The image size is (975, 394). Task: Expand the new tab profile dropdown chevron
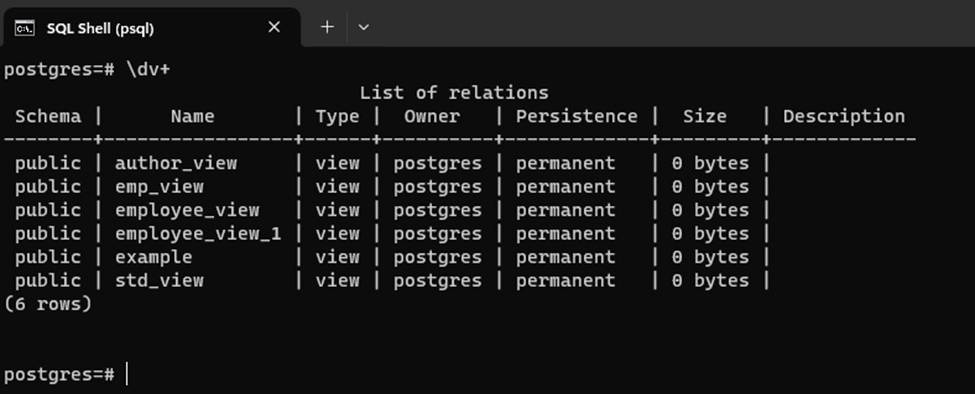tap(364, 27)
